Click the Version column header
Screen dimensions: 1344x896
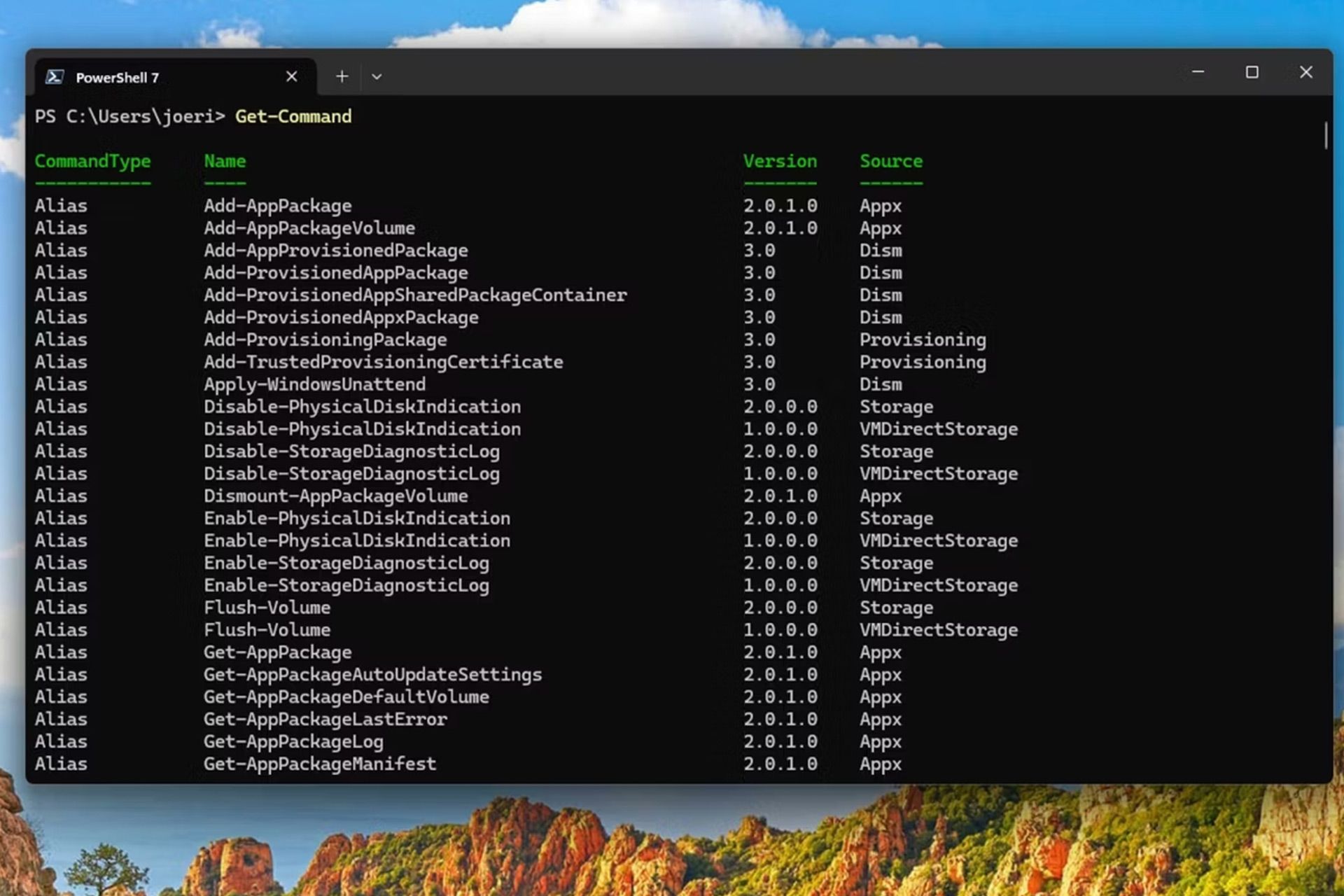779,160
